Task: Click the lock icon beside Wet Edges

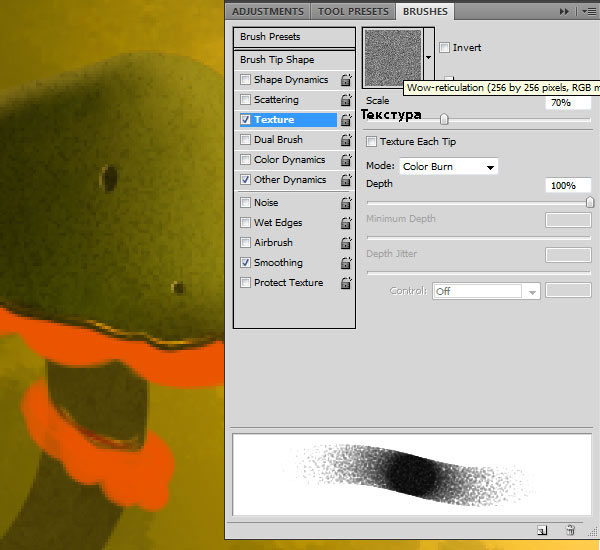Action: point(346,223)
